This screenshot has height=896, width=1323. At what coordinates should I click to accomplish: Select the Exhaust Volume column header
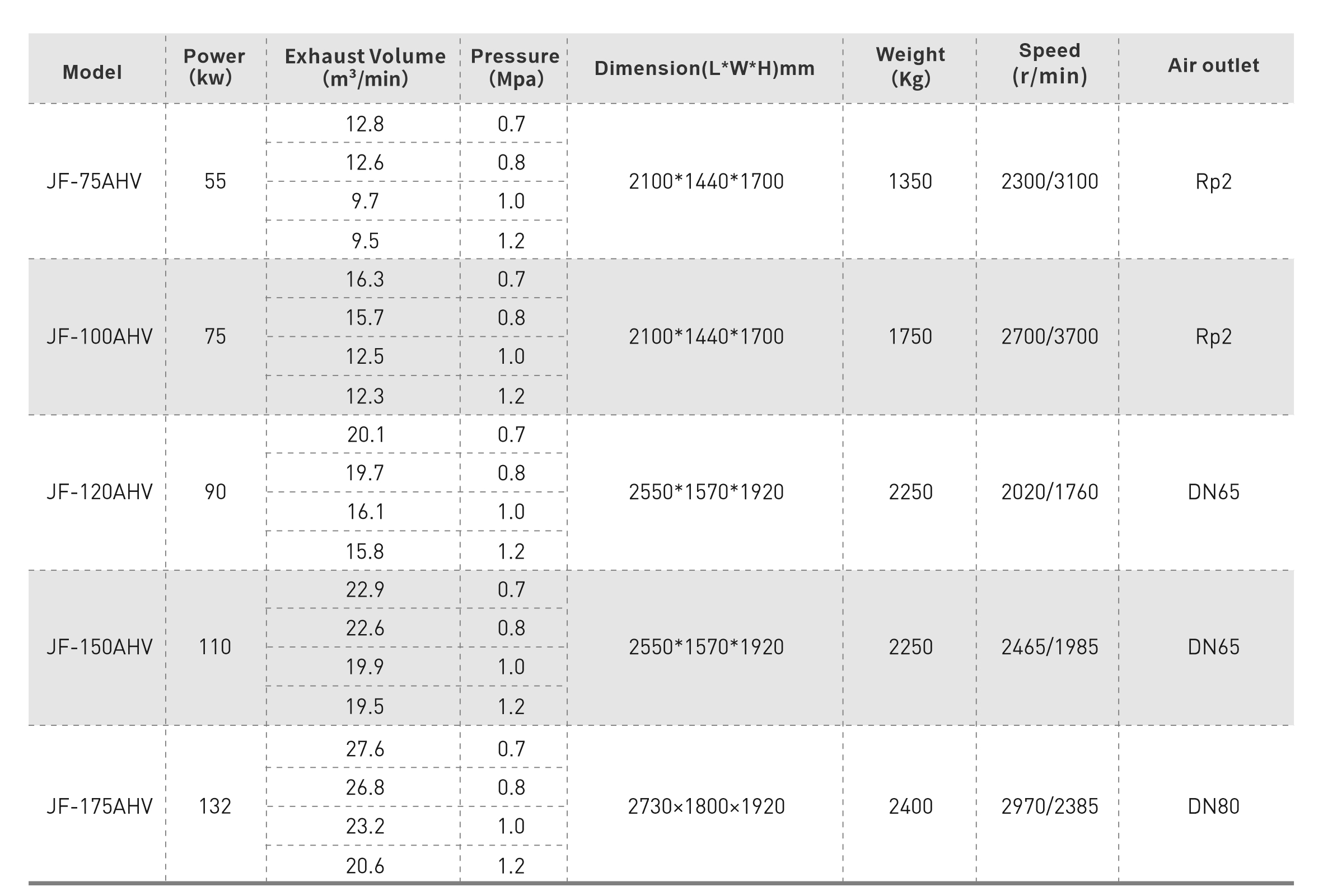tap(365, 67)
